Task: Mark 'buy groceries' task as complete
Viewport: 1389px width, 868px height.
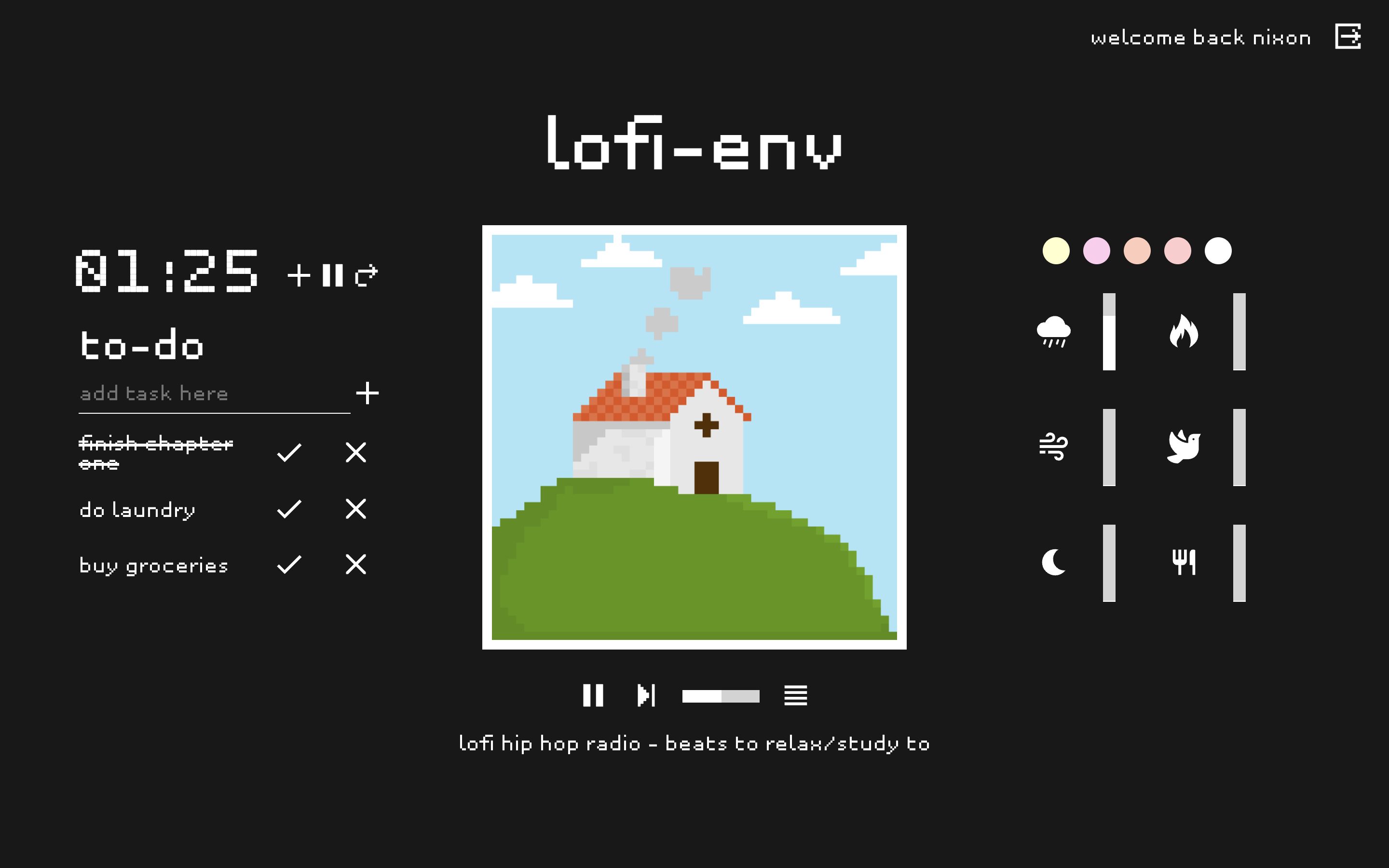Action: (x=288, y=564)
